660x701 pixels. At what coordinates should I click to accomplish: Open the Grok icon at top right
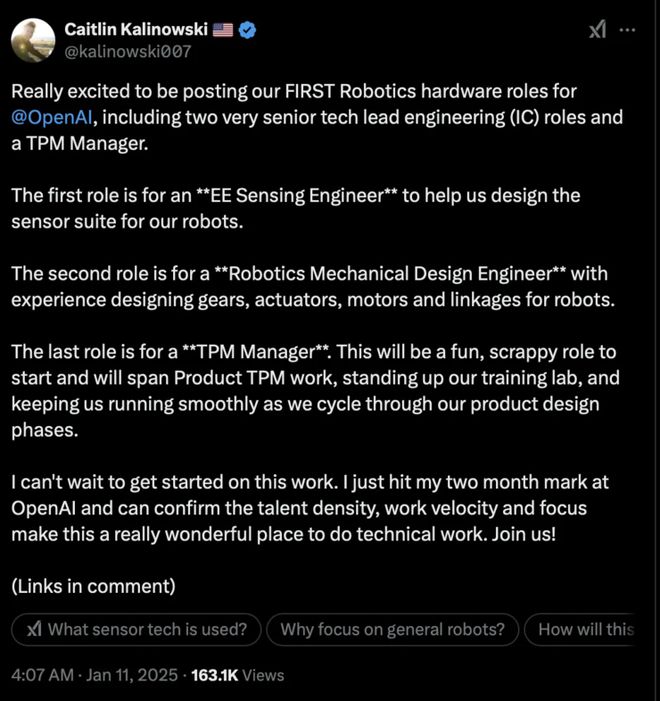coord(598,31)
